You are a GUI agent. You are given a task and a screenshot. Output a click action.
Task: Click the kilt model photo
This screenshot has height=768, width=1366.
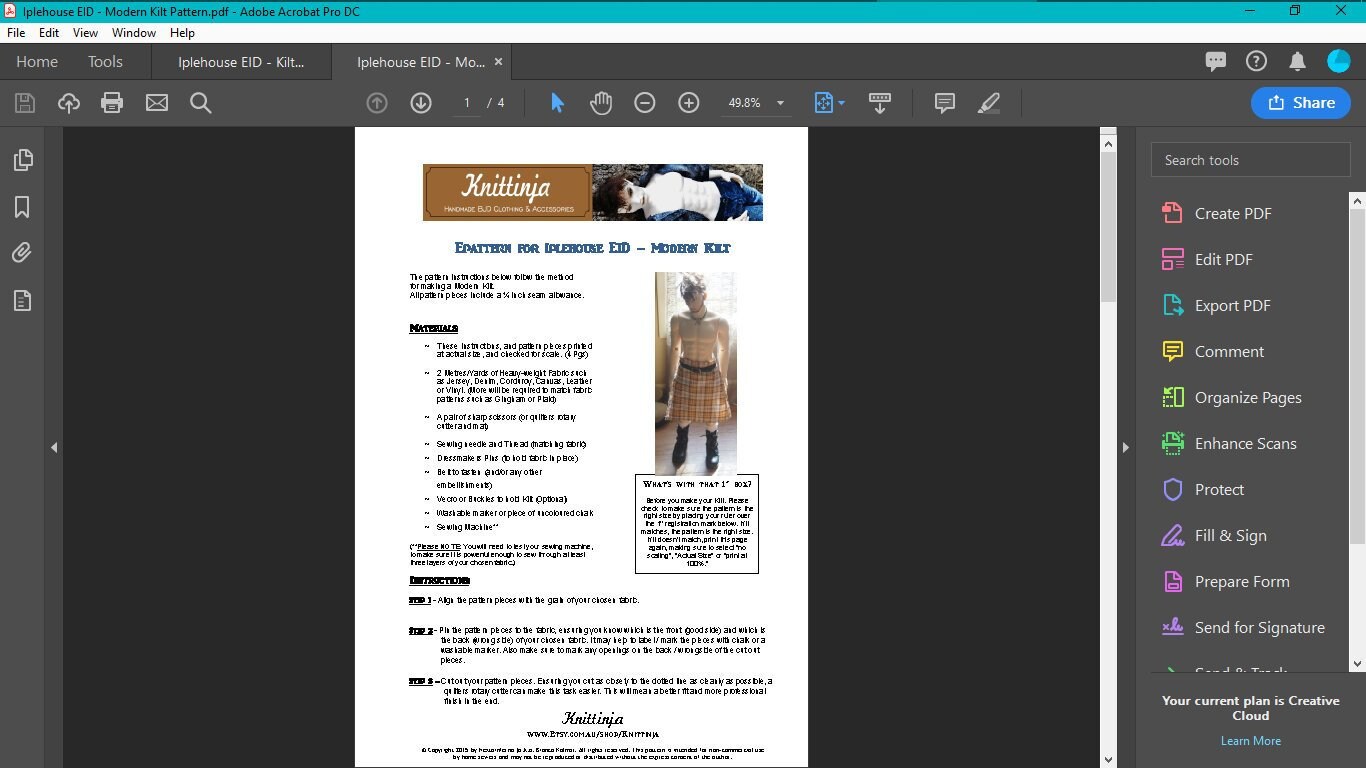pos(695,373)
